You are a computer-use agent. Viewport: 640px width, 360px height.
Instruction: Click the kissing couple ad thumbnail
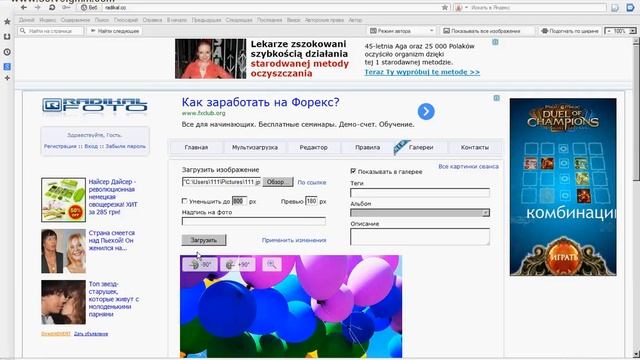(63, 302)
